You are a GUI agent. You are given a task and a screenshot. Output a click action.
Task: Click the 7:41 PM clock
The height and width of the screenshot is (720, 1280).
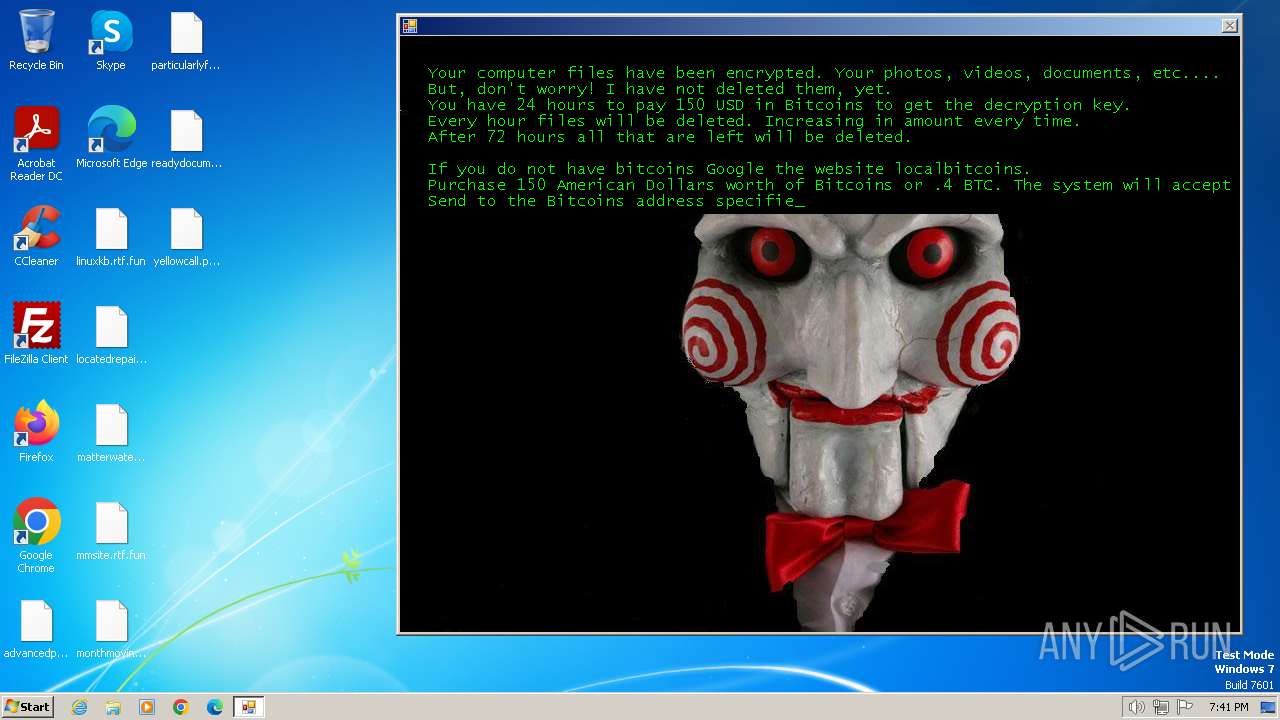pyautogui.click(x=1228, y=707)
